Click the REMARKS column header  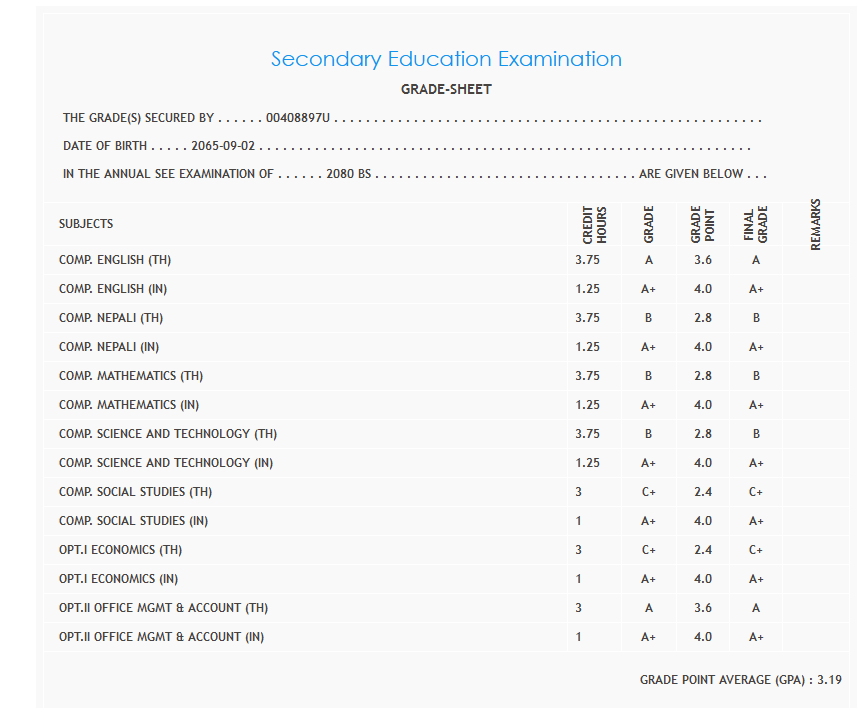tap(816, 224)
